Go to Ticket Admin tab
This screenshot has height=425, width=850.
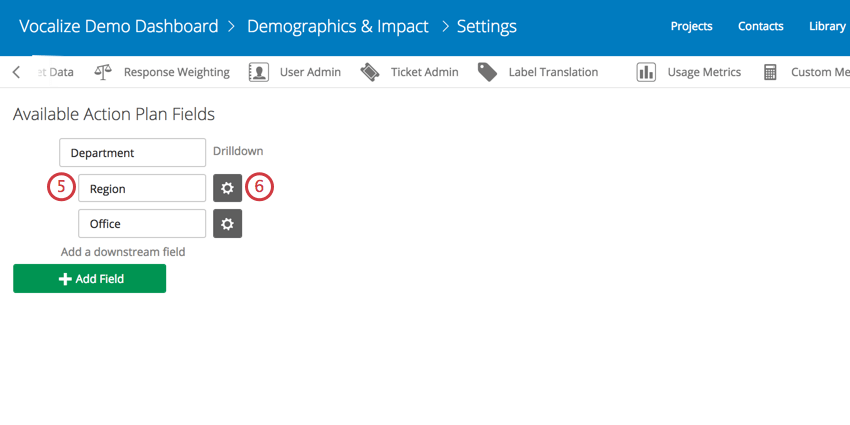click(x=424, y=72)
